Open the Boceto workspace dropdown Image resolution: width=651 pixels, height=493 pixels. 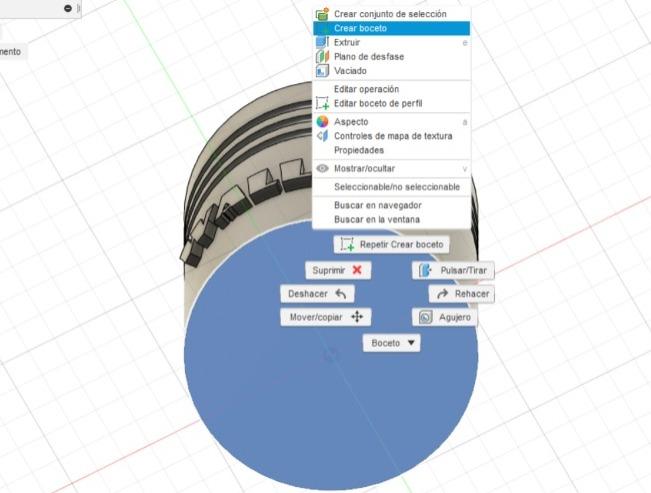[392, 343]
